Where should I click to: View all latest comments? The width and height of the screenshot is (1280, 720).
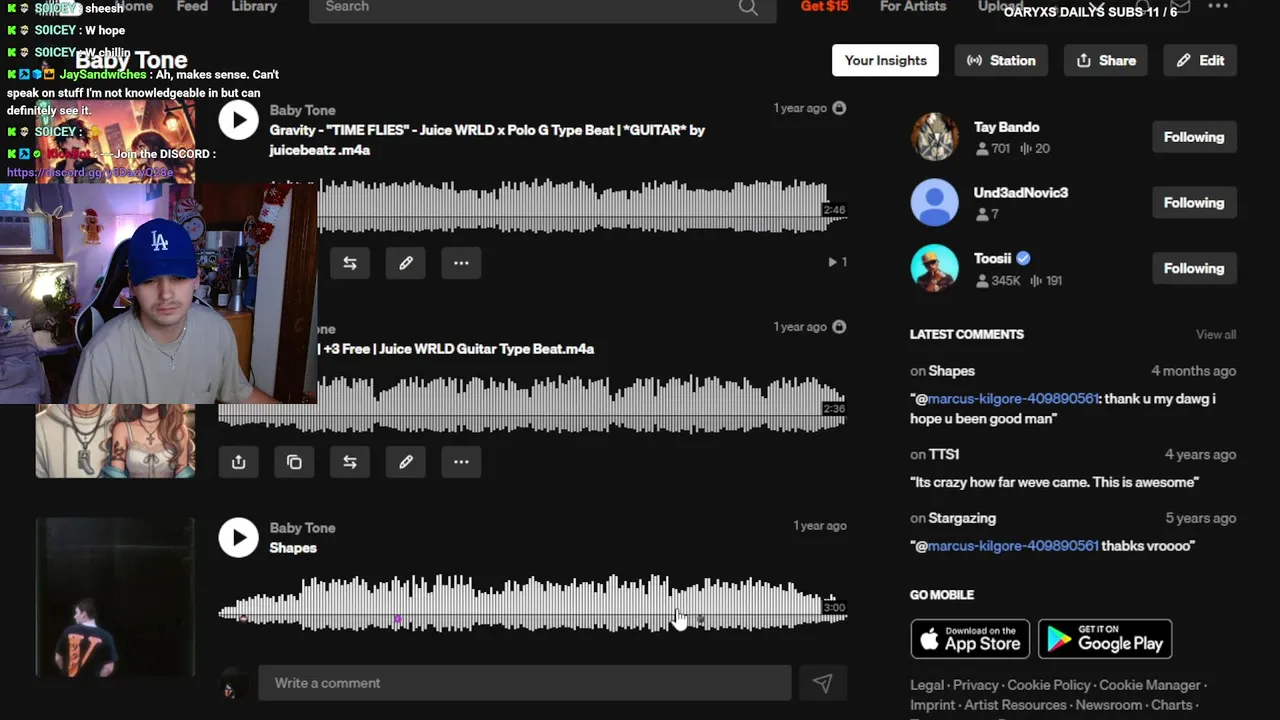[x=1216, y=334]
